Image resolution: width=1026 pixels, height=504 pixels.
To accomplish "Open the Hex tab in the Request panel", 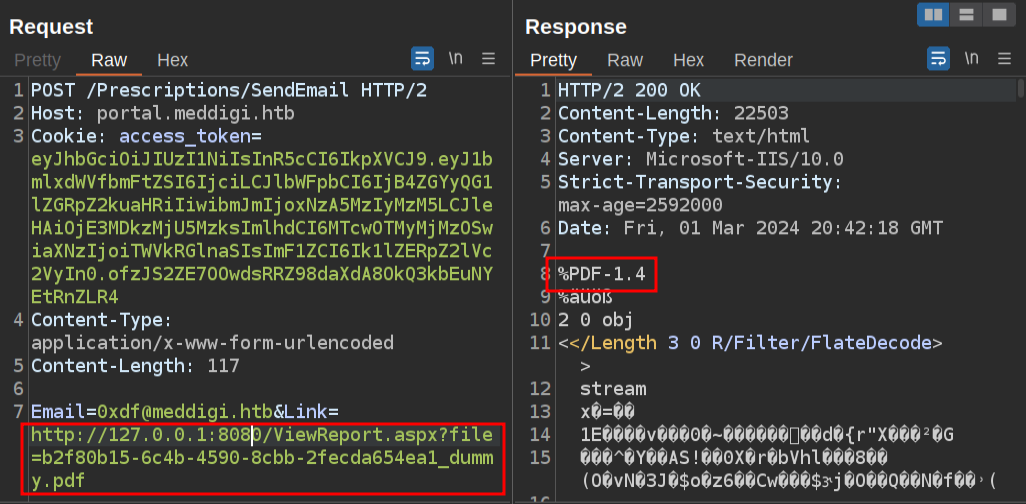I will [173, 60].
